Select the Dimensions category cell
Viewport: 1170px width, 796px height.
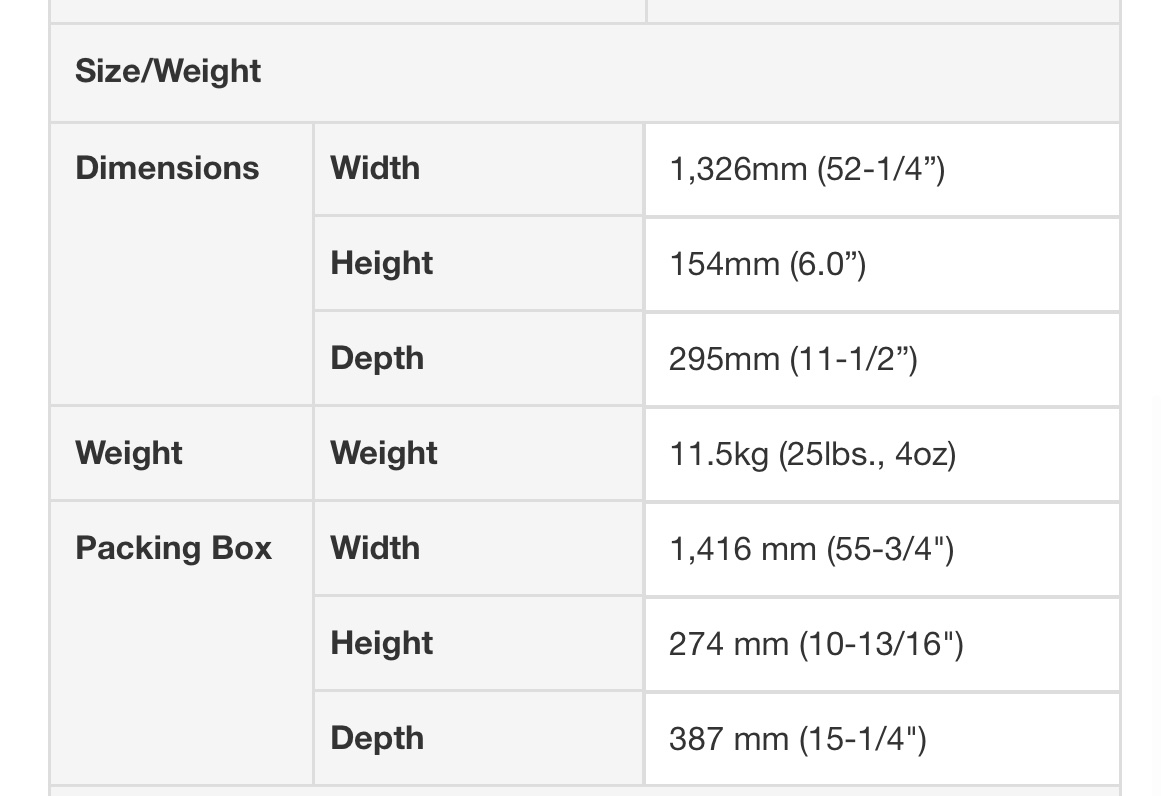[x=167, y=168]
